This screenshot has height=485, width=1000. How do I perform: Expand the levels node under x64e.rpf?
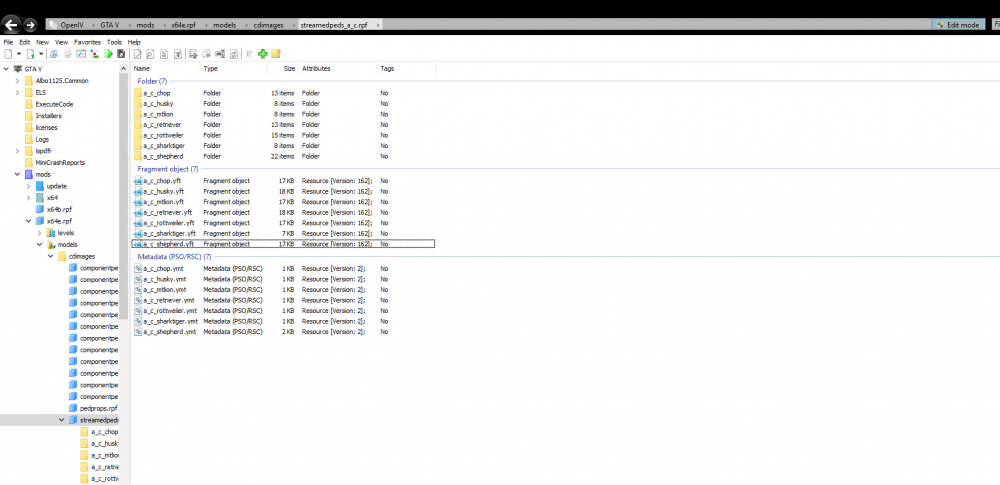40,233
